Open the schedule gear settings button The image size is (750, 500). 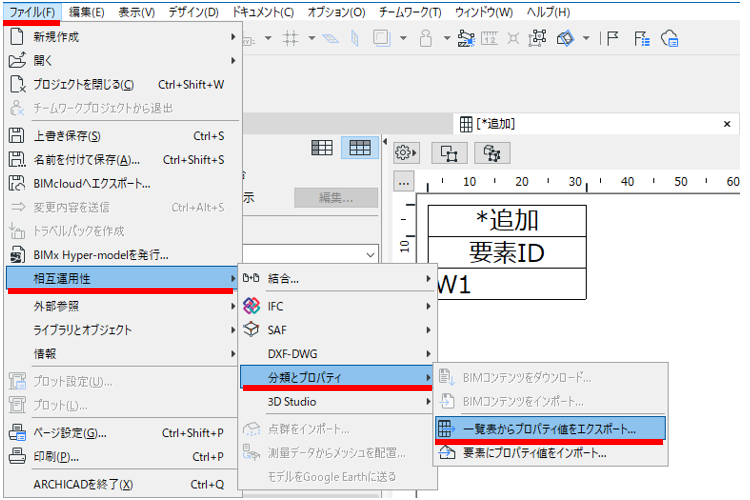406,153
